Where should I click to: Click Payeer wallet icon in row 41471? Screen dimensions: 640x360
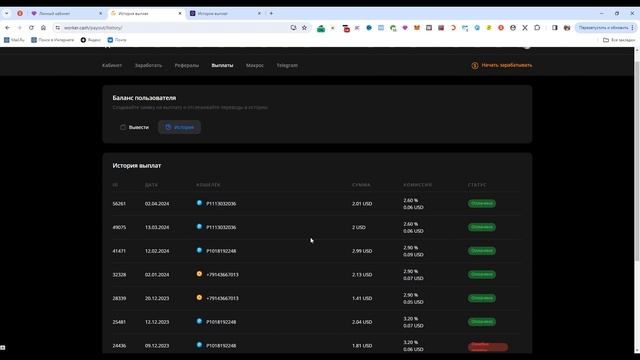coord(199,250)
